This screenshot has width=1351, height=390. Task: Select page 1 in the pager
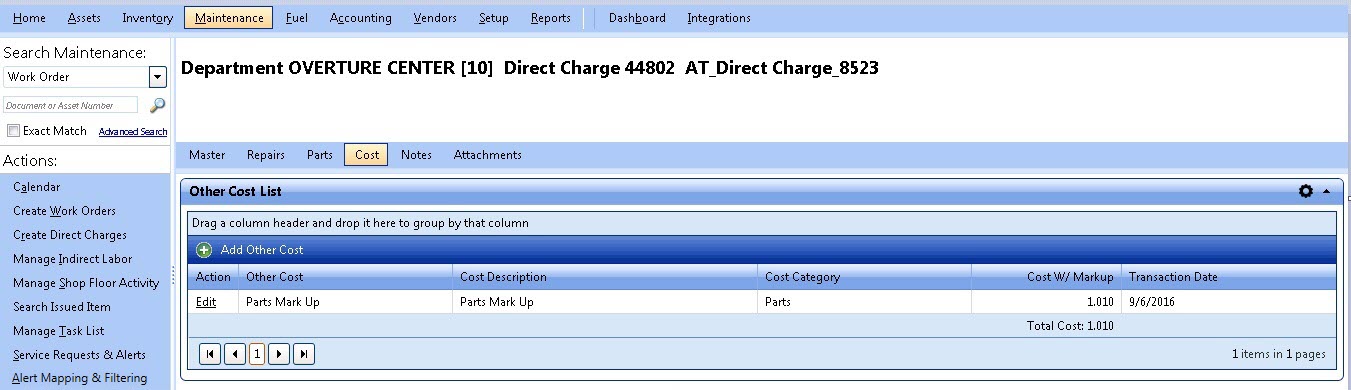click(x=256, y=354)
